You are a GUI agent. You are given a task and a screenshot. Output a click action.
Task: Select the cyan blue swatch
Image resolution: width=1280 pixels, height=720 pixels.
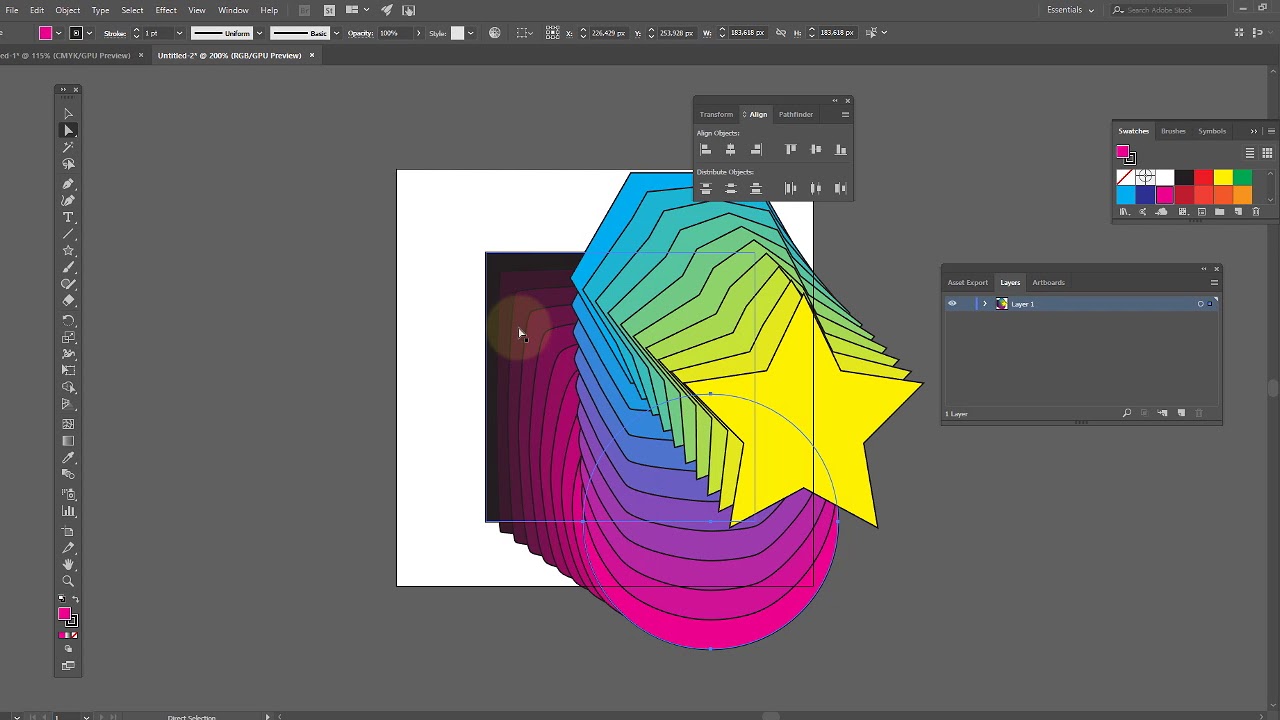point(1126,195)
